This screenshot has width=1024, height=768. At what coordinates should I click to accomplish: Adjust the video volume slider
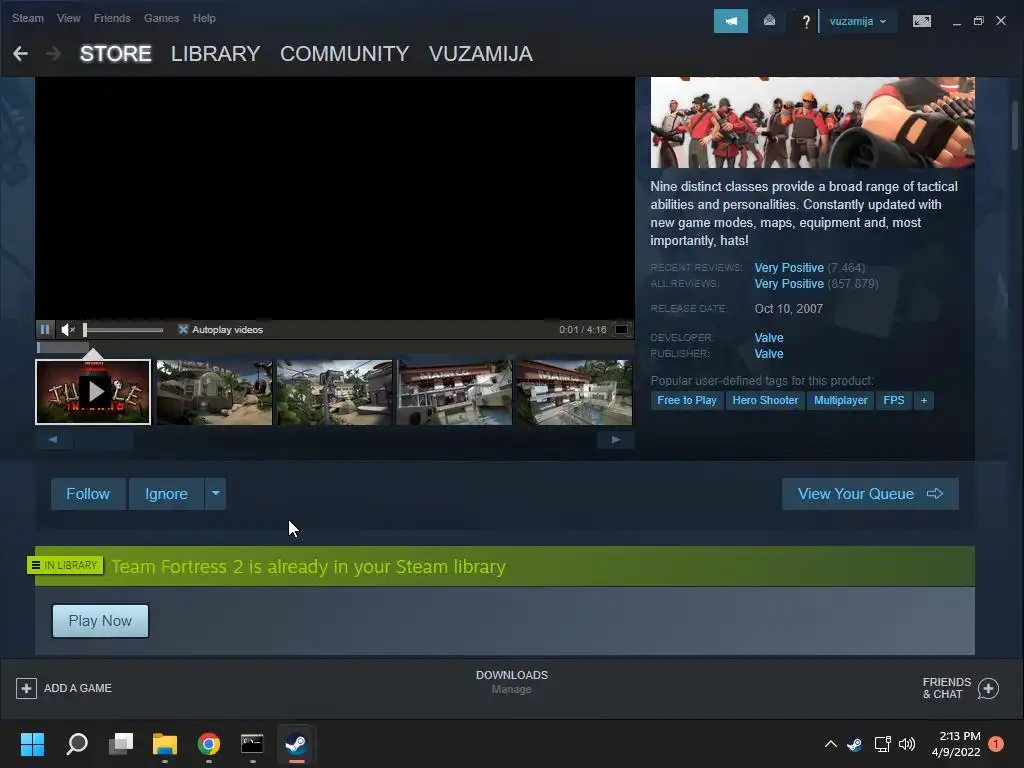123,330
